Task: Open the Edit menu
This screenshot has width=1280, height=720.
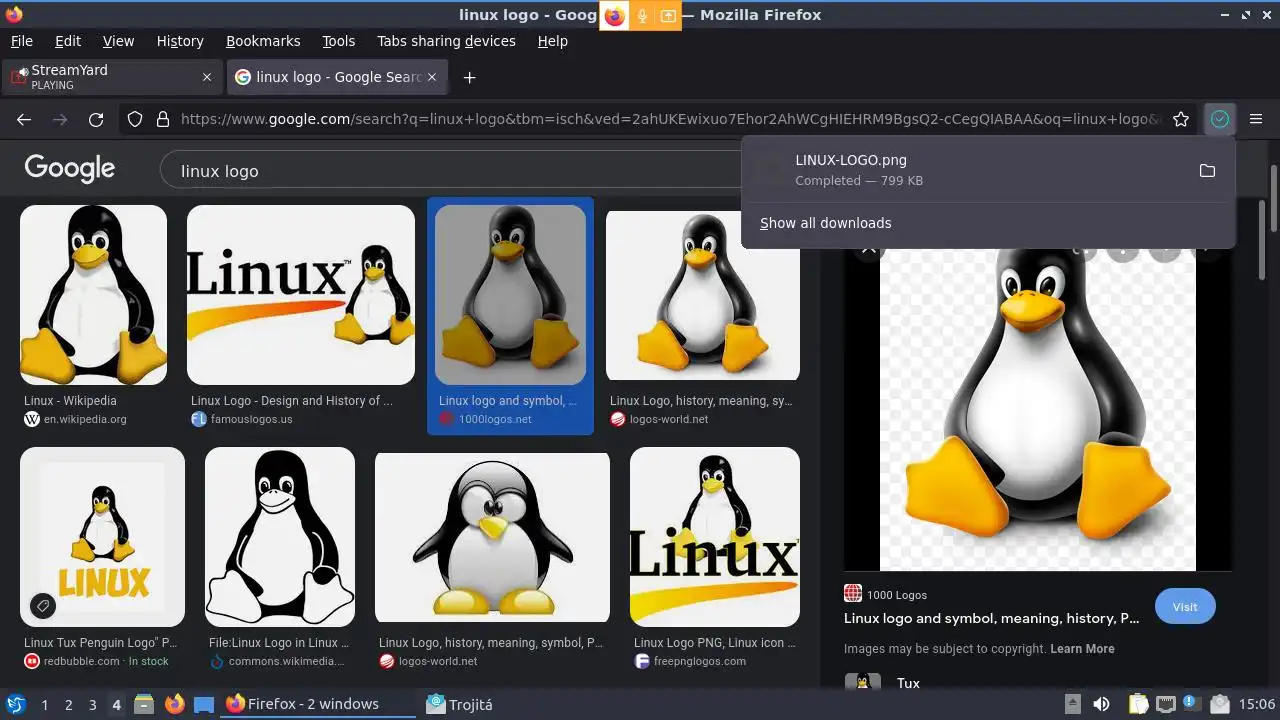Action: click(x=68, y=41)
